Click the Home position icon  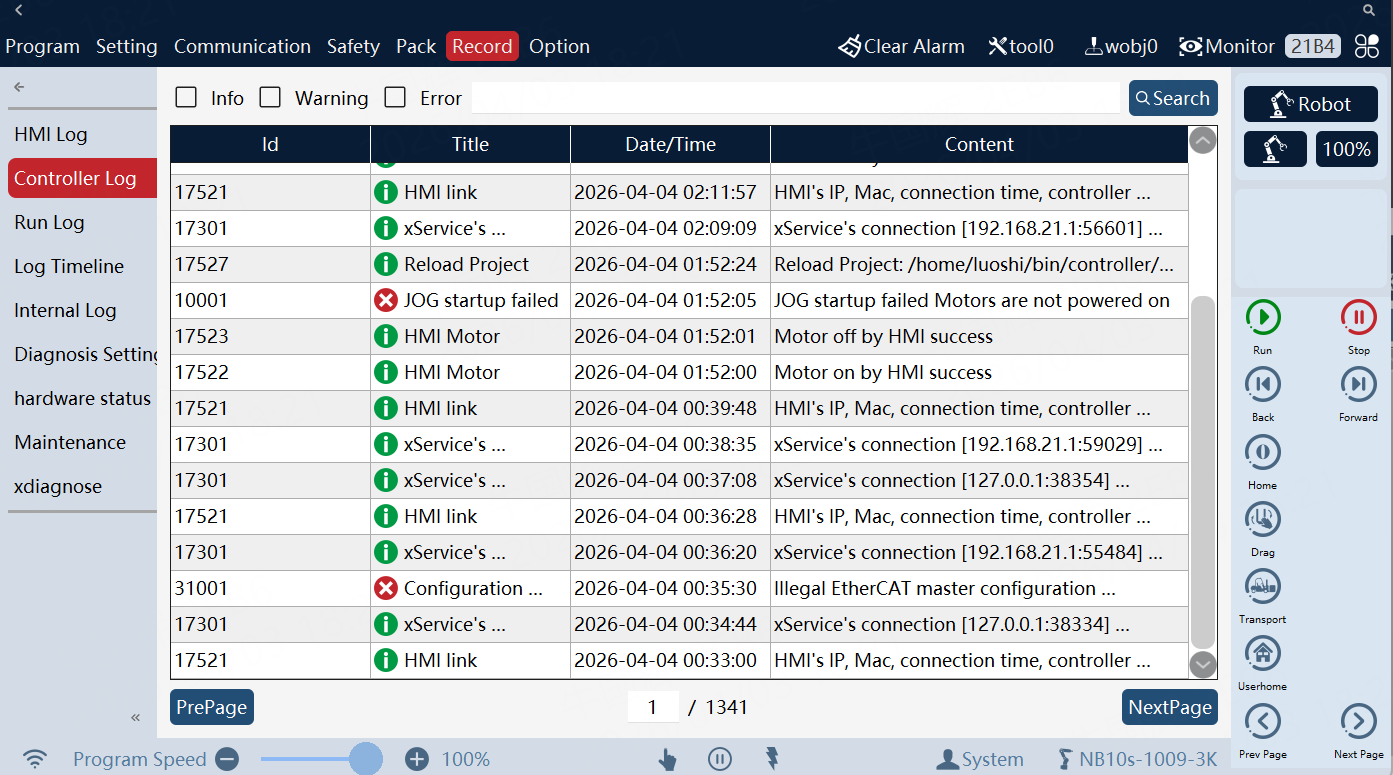(1263, 453)
